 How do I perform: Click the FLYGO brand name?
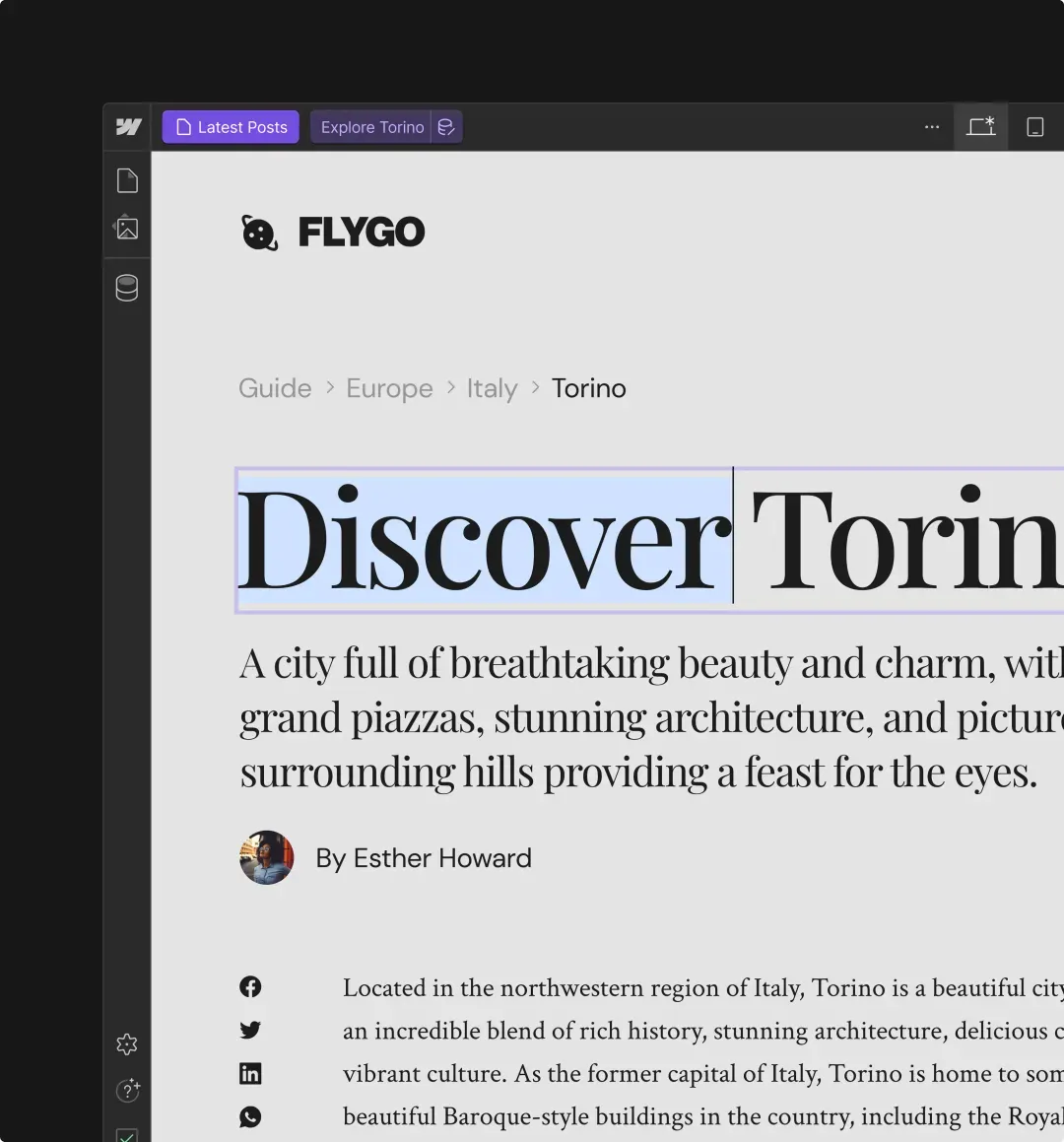[362, 233]
